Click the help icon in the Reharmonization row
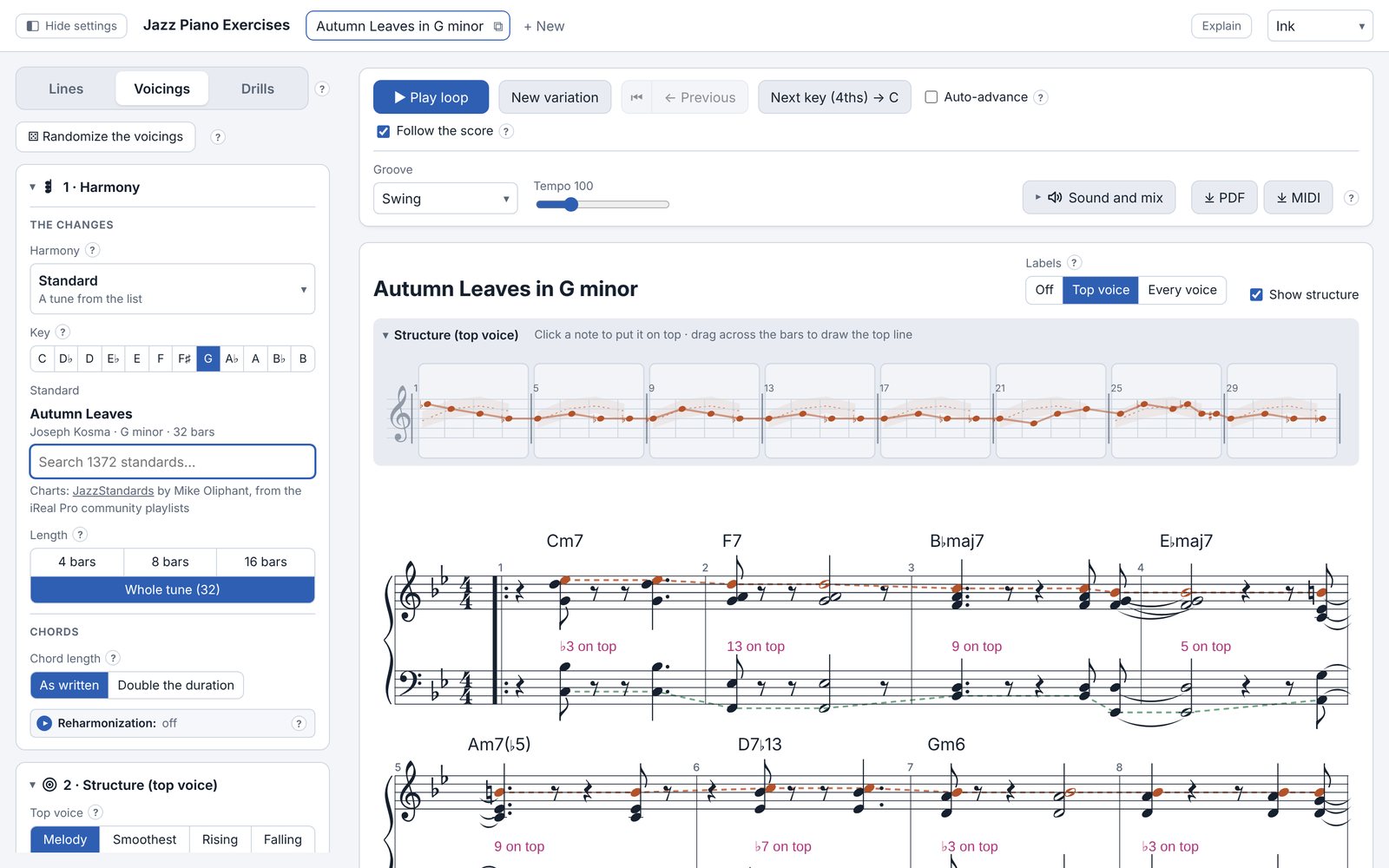The image size is (1389, 868). pyautogui.click(x=299, y=723)
